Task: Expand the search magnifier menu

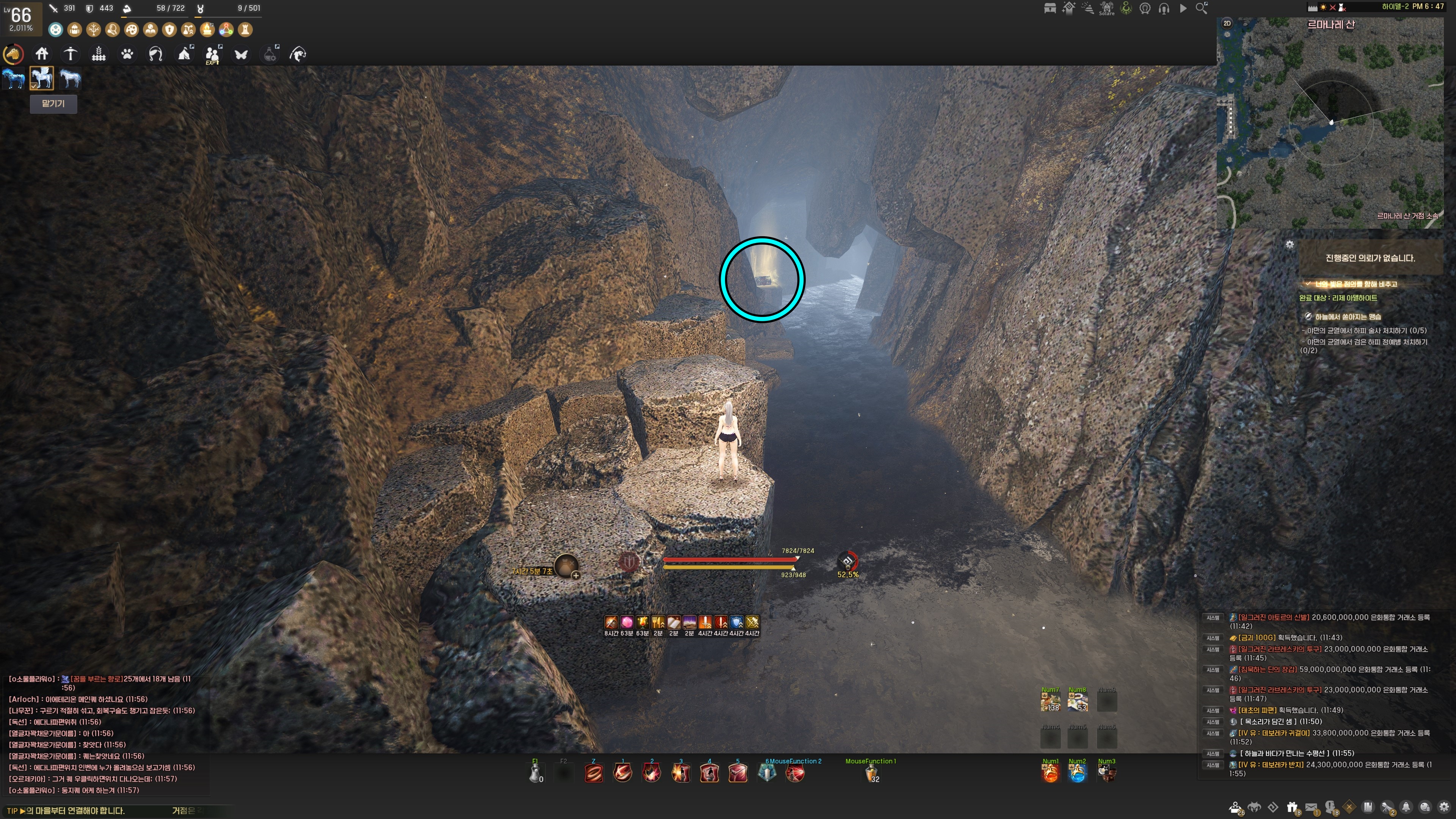Action: coord(1202,8)
